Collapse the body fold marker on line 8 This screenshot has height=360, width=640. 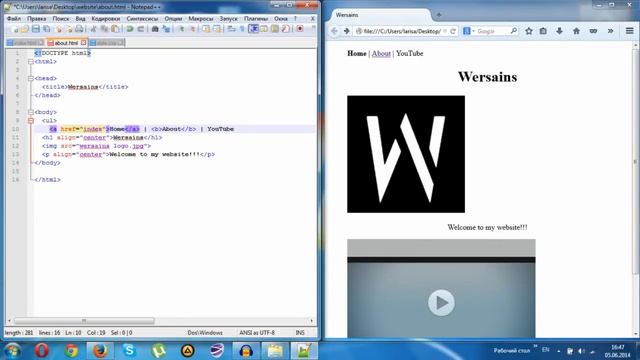(31, 112)
